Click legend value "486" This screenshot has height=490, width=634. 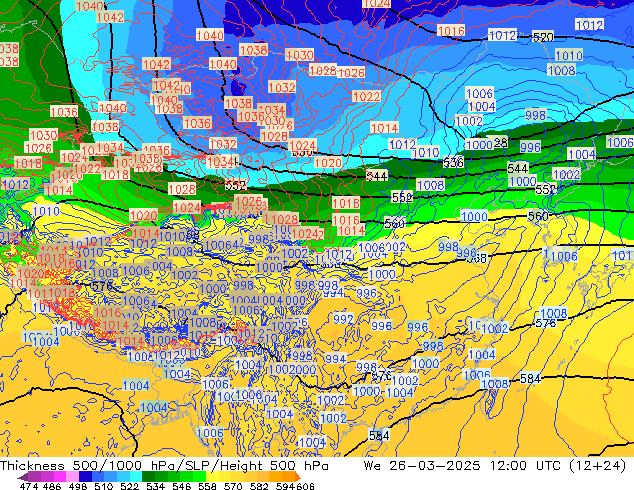point(52,486)
